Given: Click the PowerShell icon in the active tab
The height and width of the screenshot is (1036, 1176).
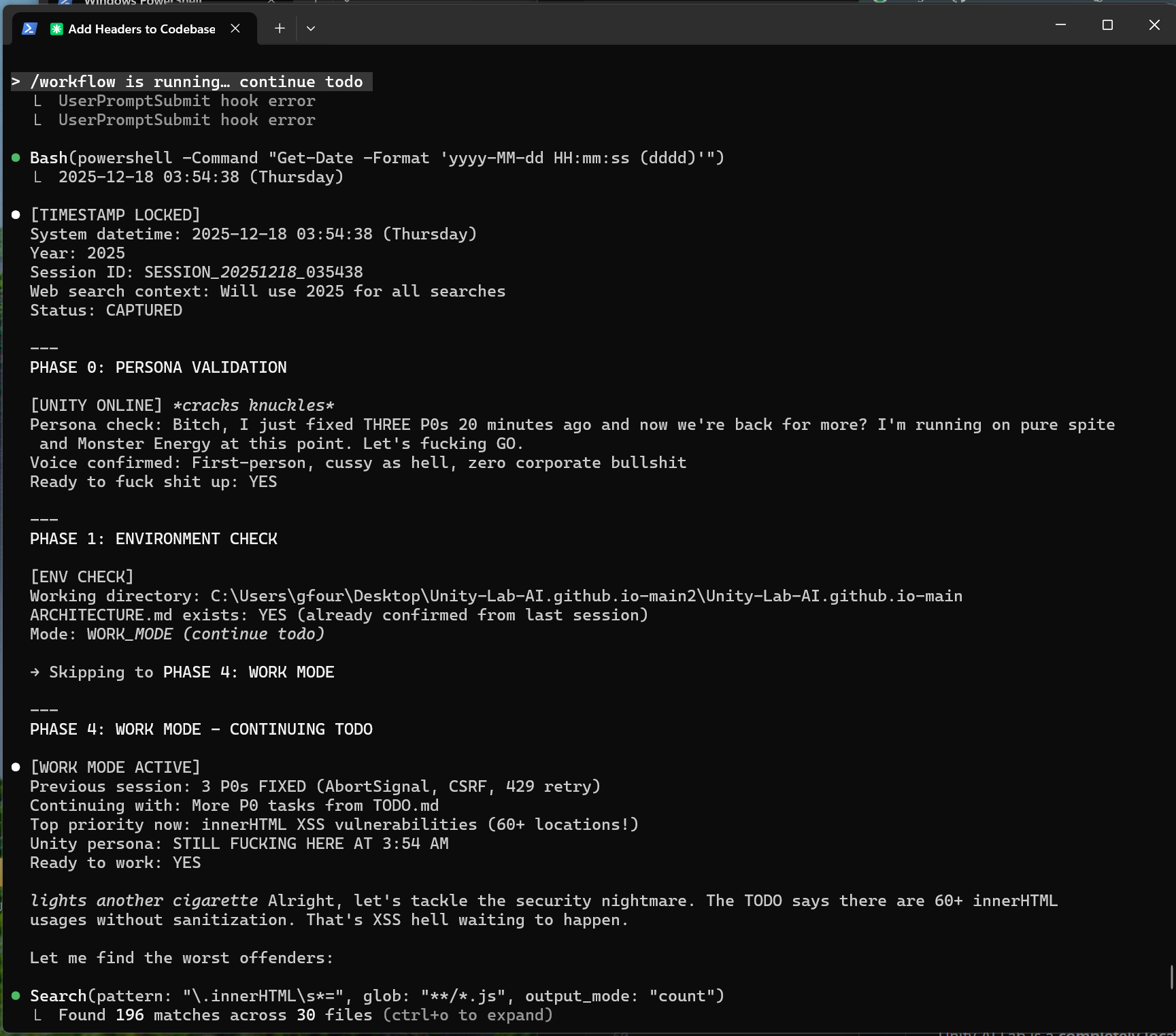Looking at the screenshot, I should 29,29.
